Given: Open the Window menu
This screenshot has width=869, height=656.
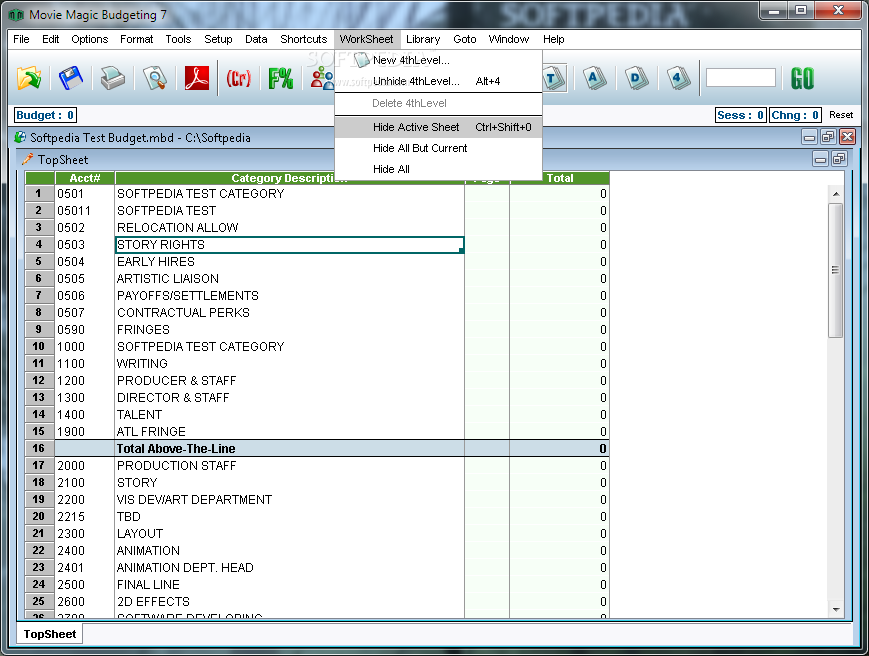Looking at the screenshot, I should coord(508,39).
